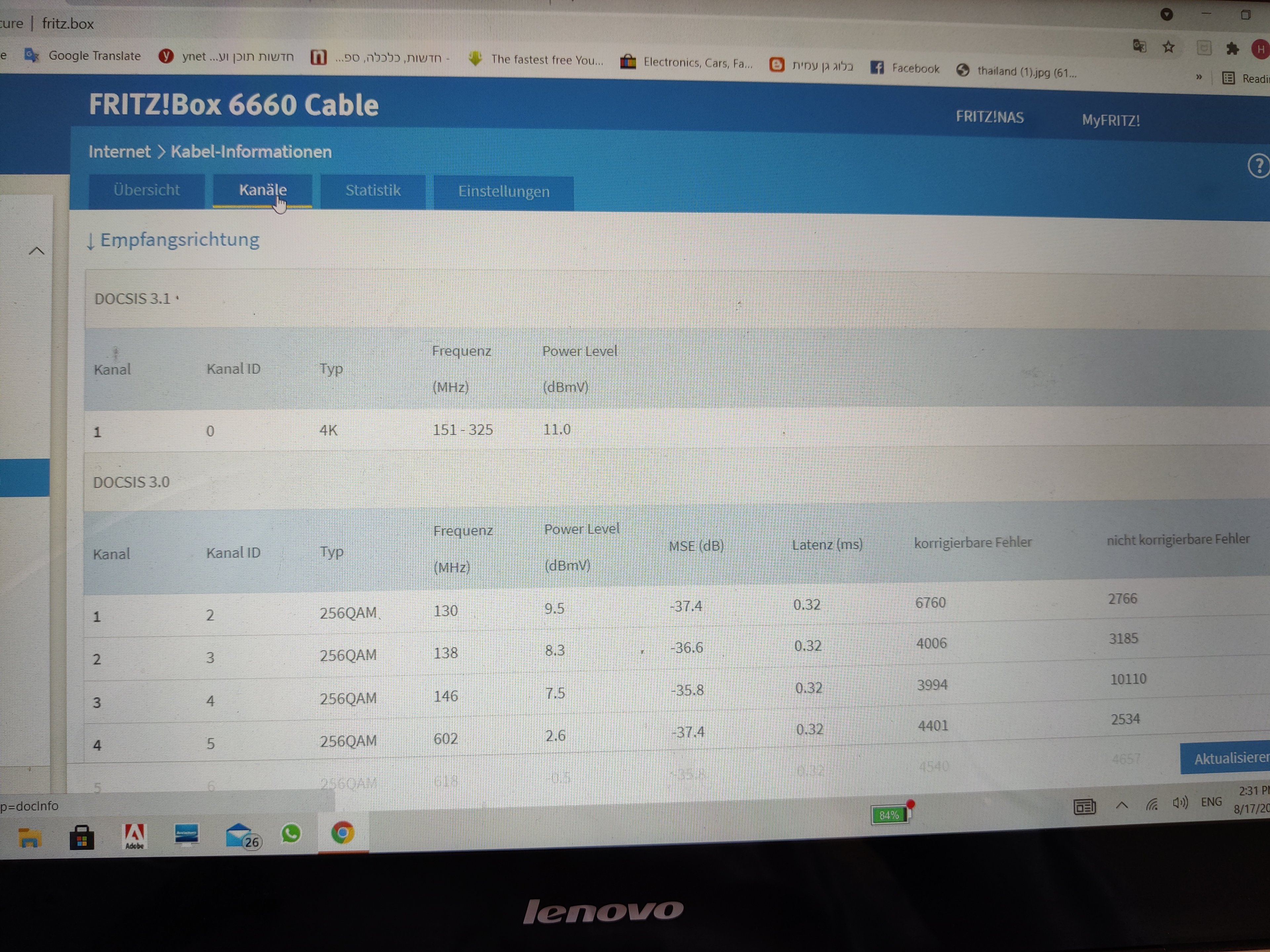The width and height of the screenshot is (1270, 952).
Task: Open the FRITZ!Box help question mark
Action: [x=1258, y=166]
